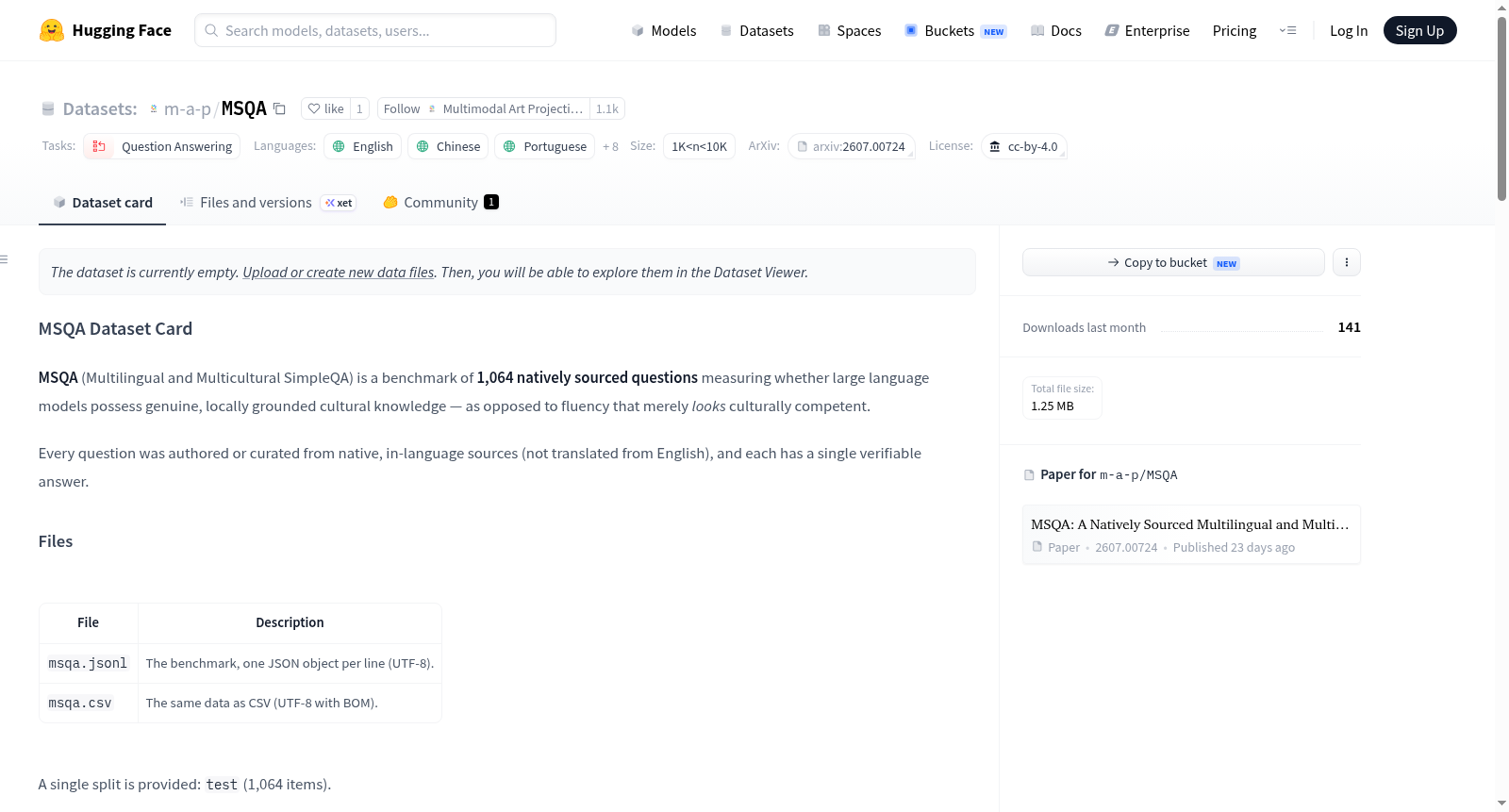This screenshot has width=1509, height=812.
Task: Select the Chinese language tag
Action: click(448, 146)
